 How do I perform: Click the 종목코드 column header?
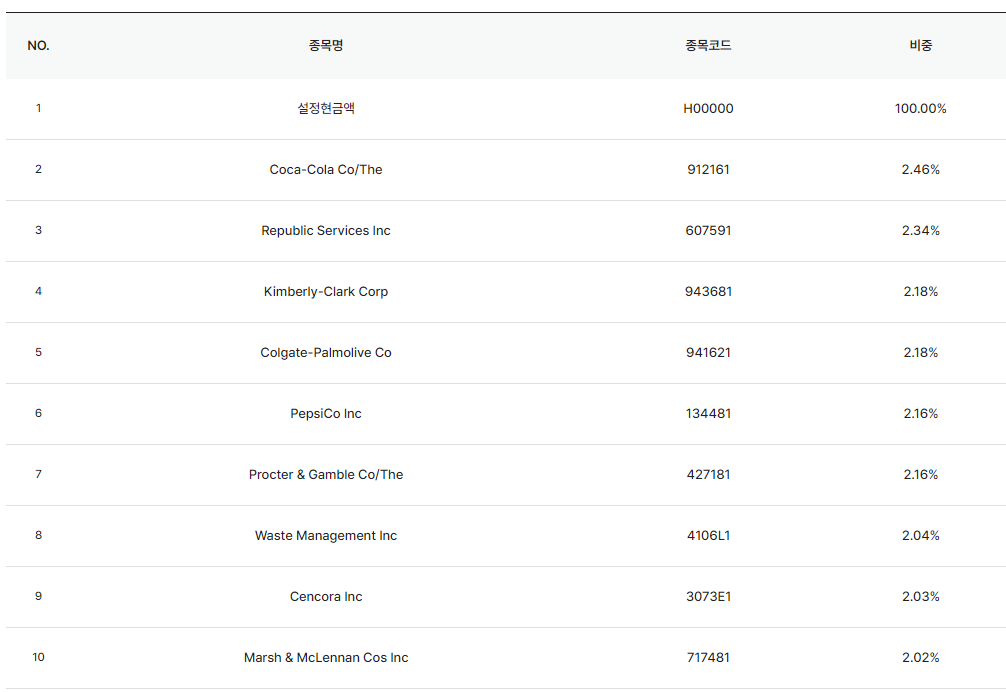click(x=708, y=45)
